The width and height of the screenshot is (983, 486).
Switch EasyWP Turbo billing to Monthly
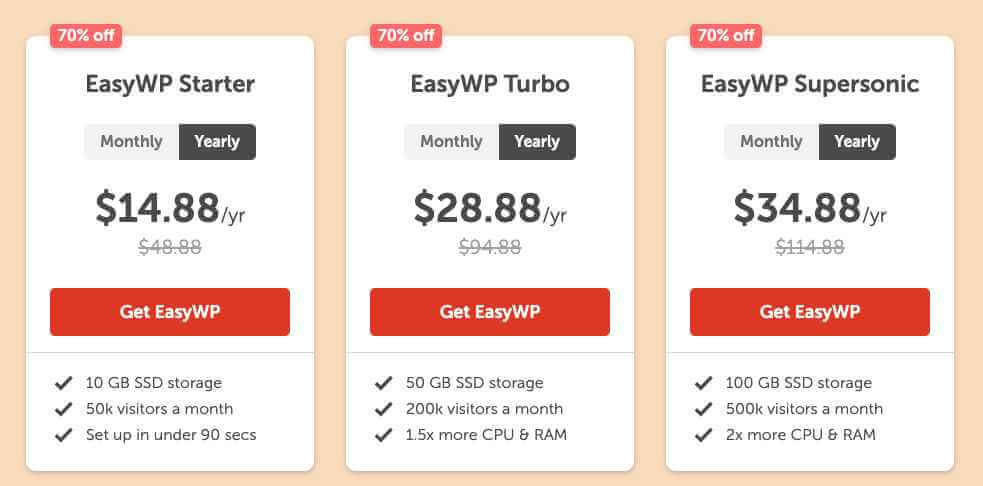click(x=451, y=142)
